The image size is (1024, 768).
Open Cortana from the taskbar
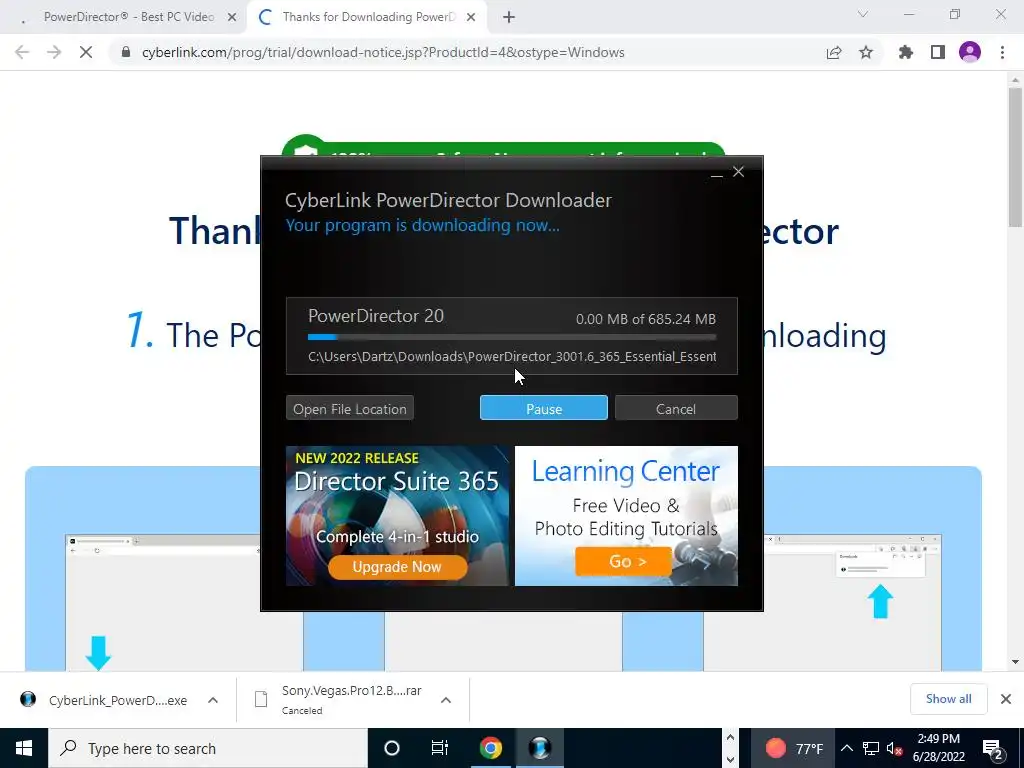point(392,748)
